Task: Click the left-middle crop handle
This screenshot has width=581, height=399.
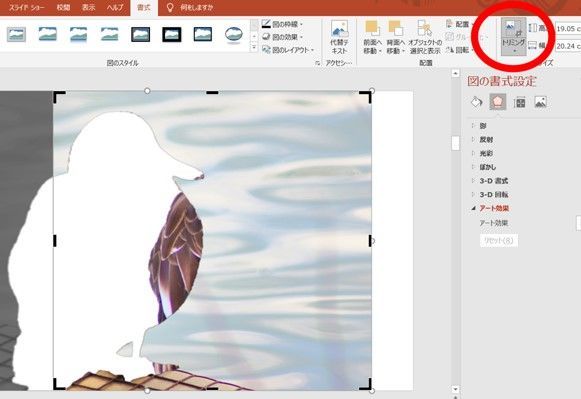Action: [x=55, y=240]
